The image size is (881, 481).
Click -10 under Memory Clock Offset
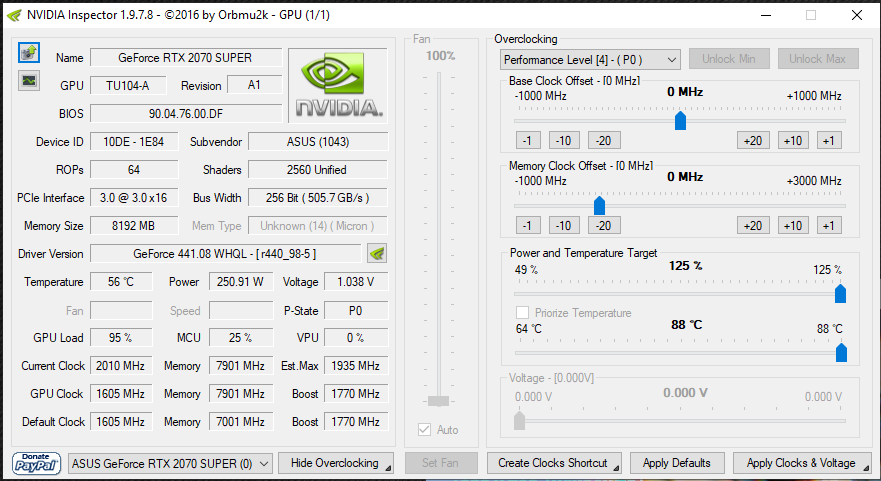click(564, 225)
